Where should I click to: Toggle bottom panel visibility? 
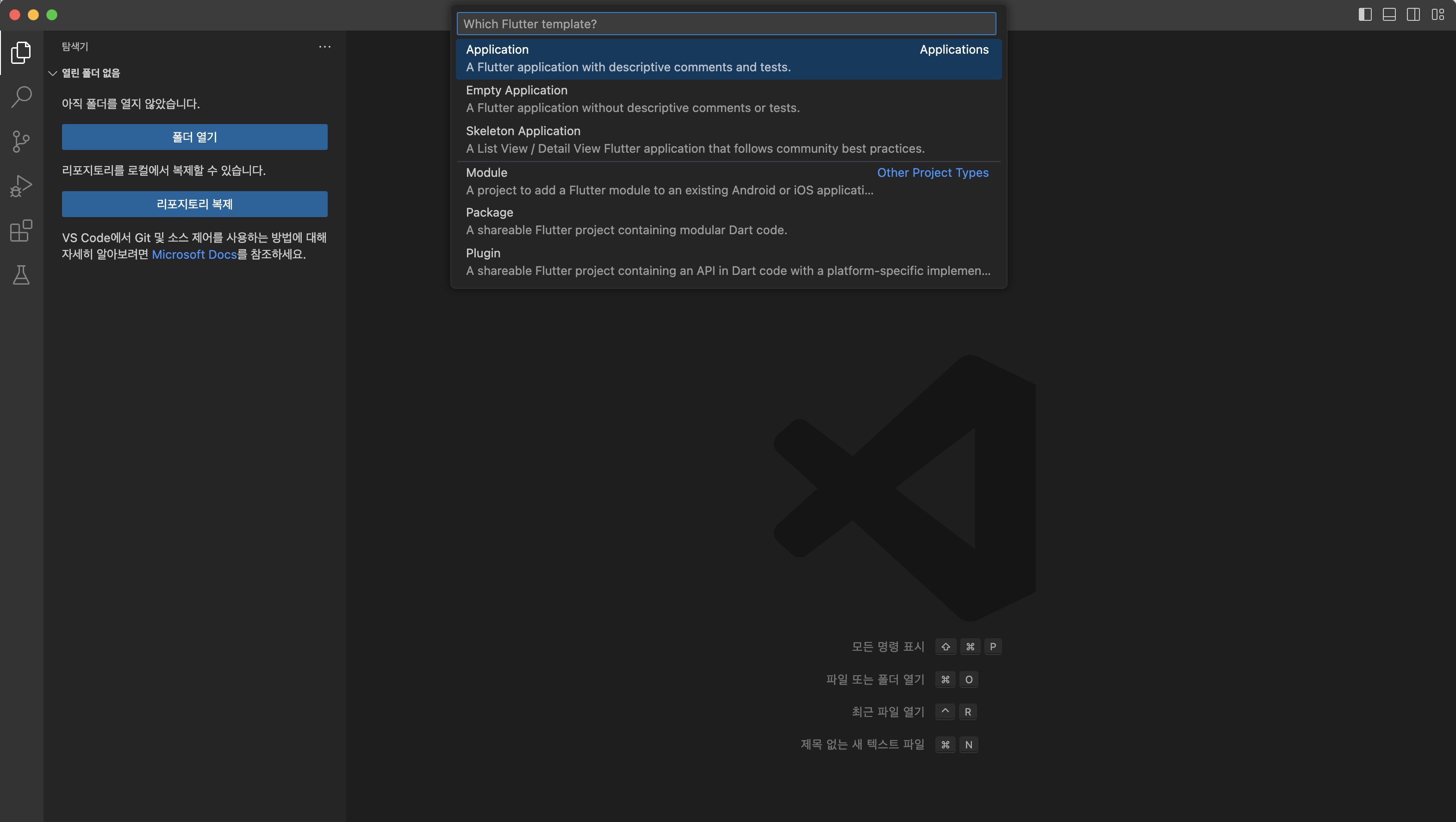coord(1389,15)
